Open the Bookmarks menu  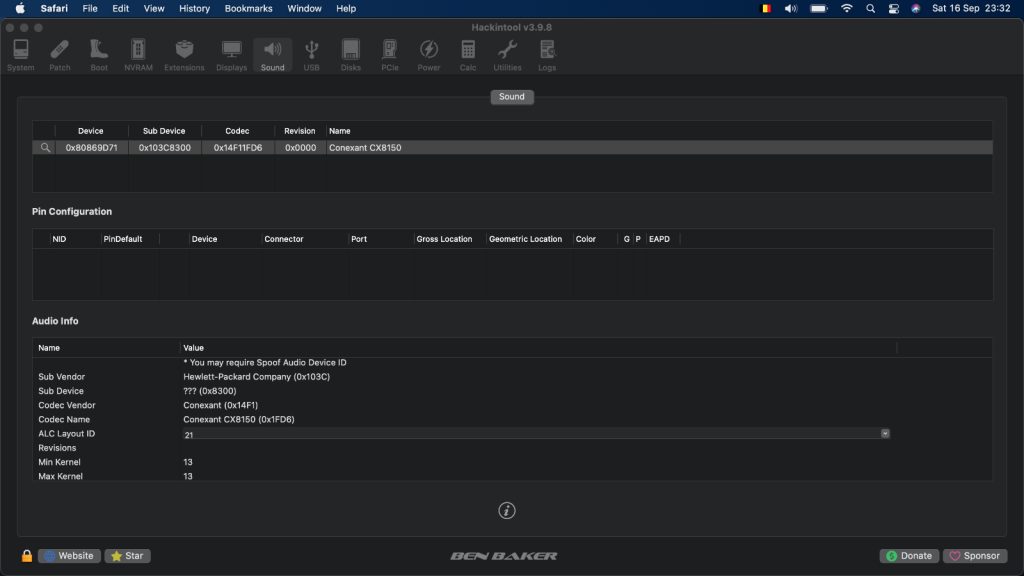coord(248,8)
